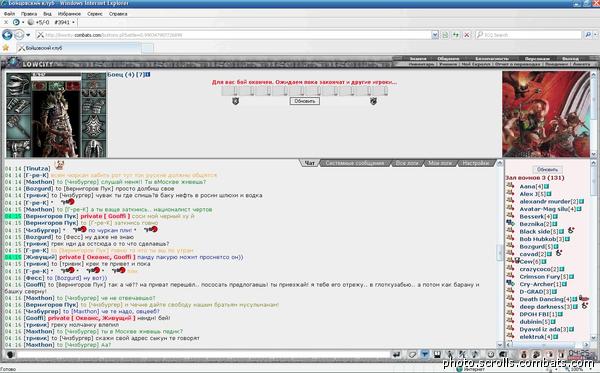Open Favorites via the yellow star icon
Screen dimensions: 600x373
tap(6, 48)
